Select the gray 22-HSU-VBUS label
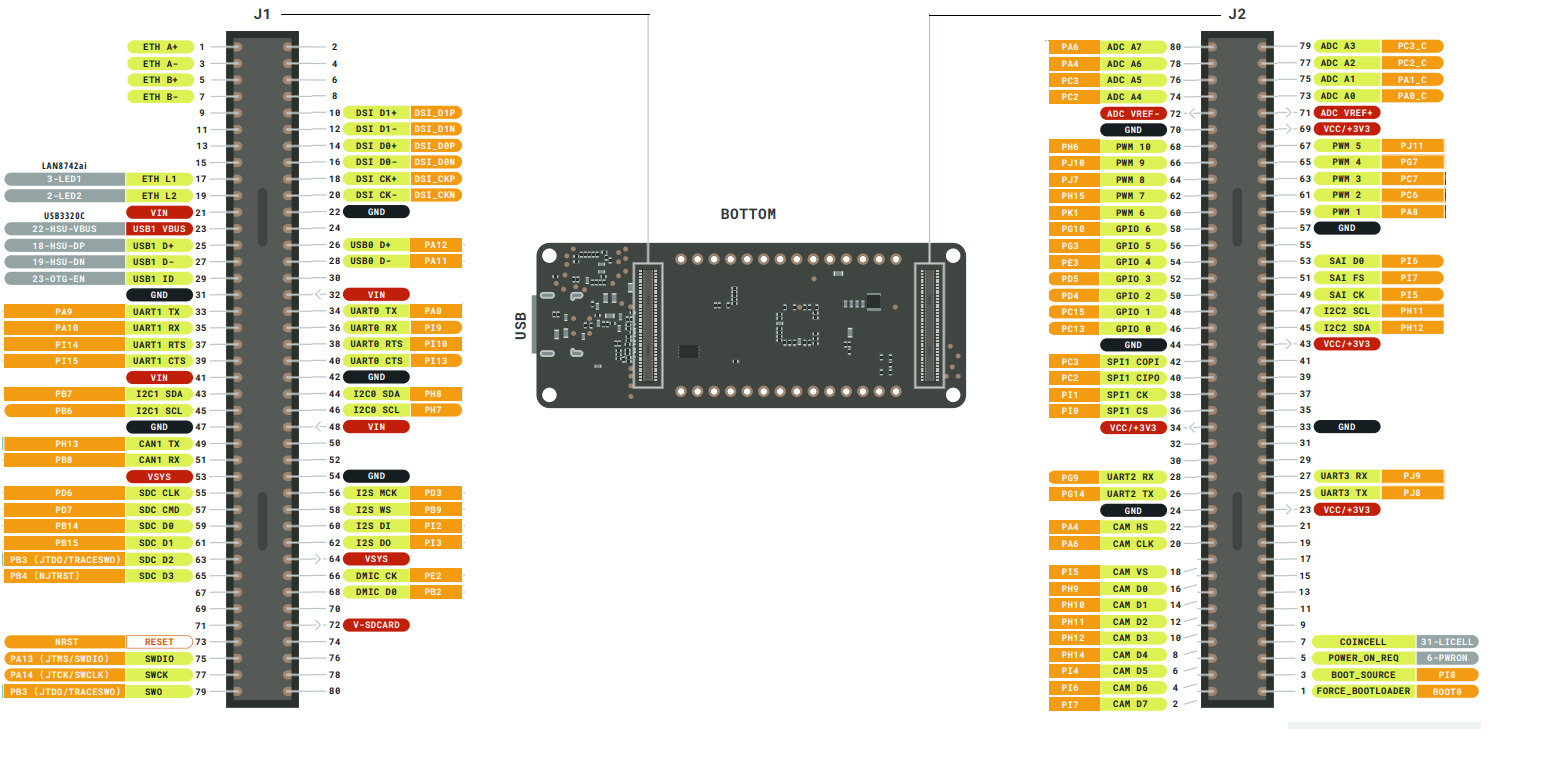1559x774 pixels. pyautogui.click(x=64, y=229)
